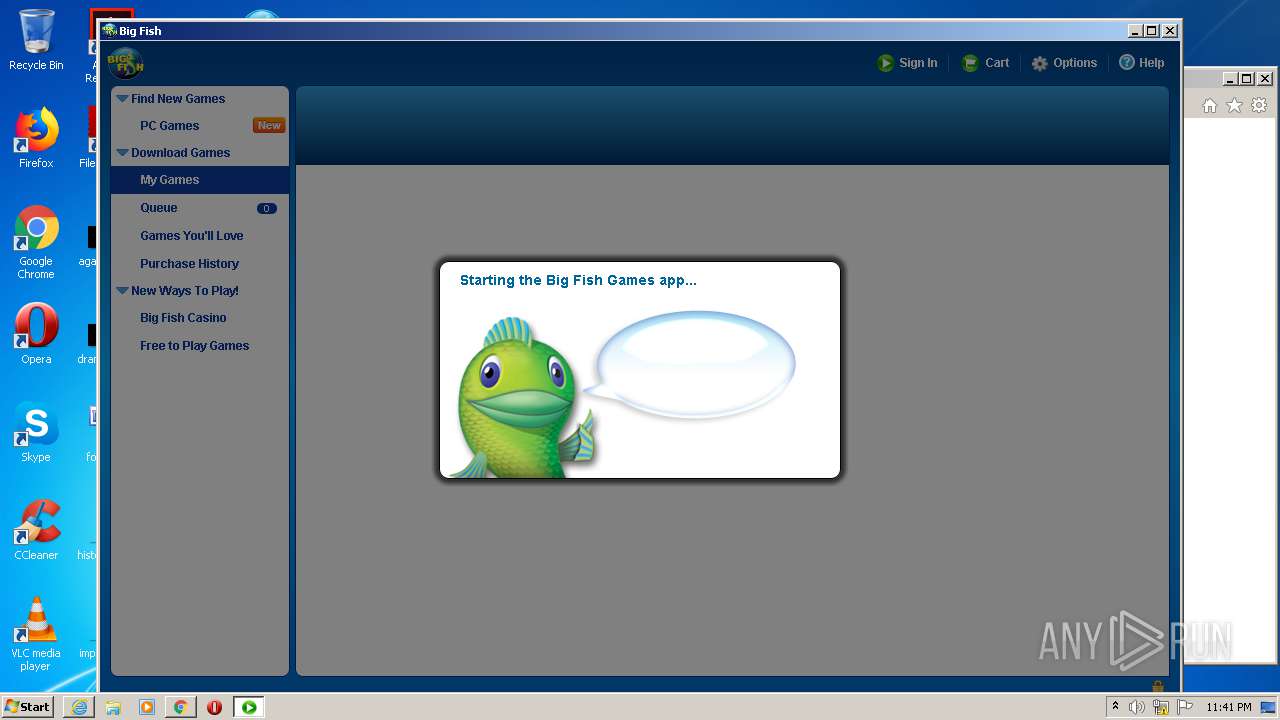Open the Cart label
This screenshot has width=1280, height=720.
(997, 63)
